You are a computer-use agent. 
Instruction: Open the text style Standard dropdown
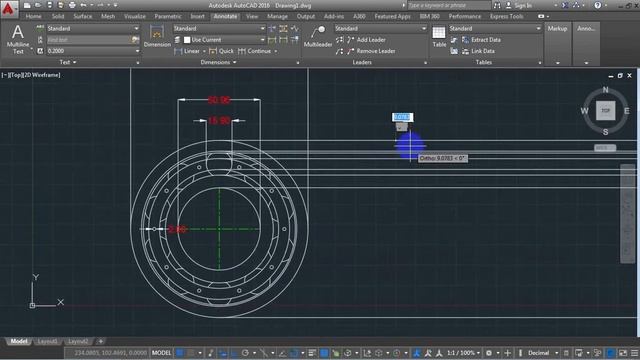tap(93, 29)
